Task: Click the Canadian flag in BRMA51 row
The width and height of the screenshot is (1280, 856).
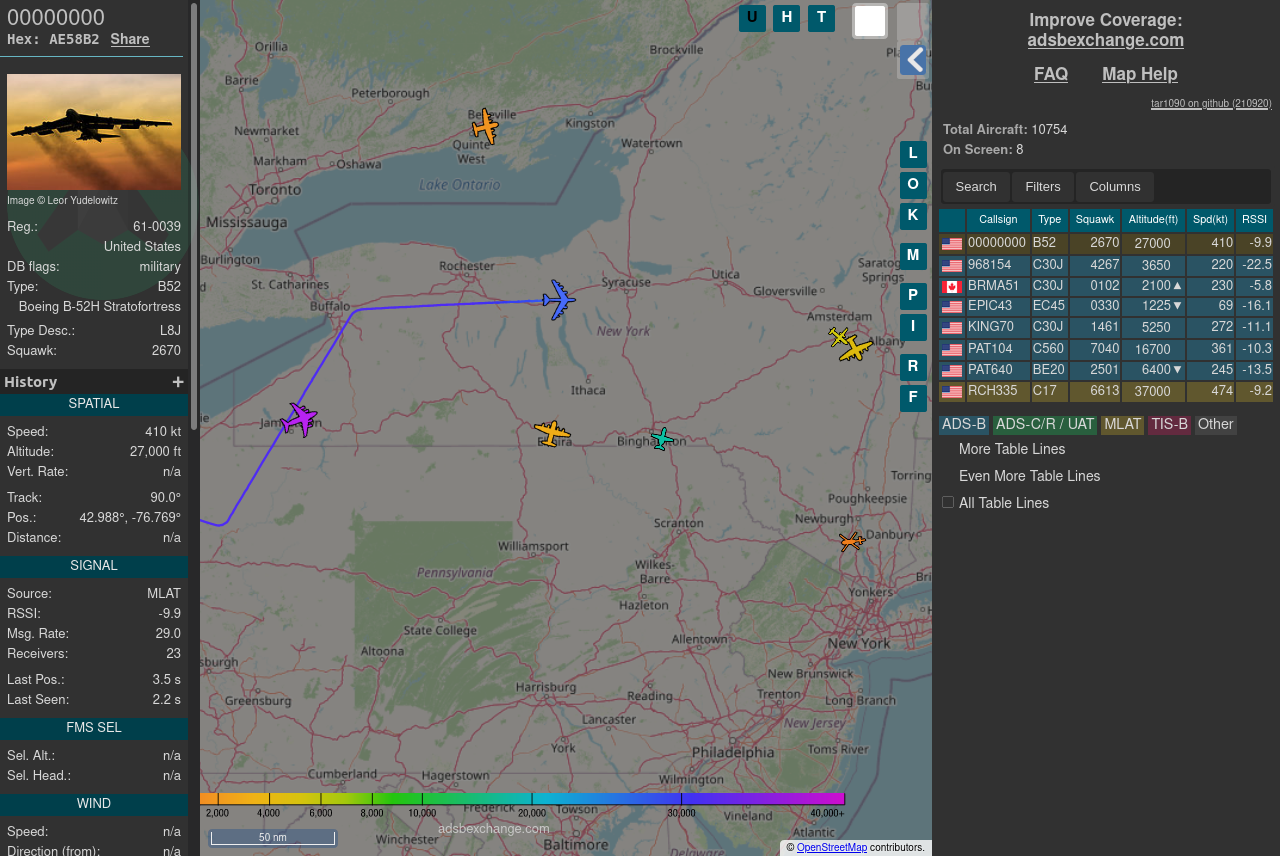Action: pyautogui.click(x=952, y=287)
